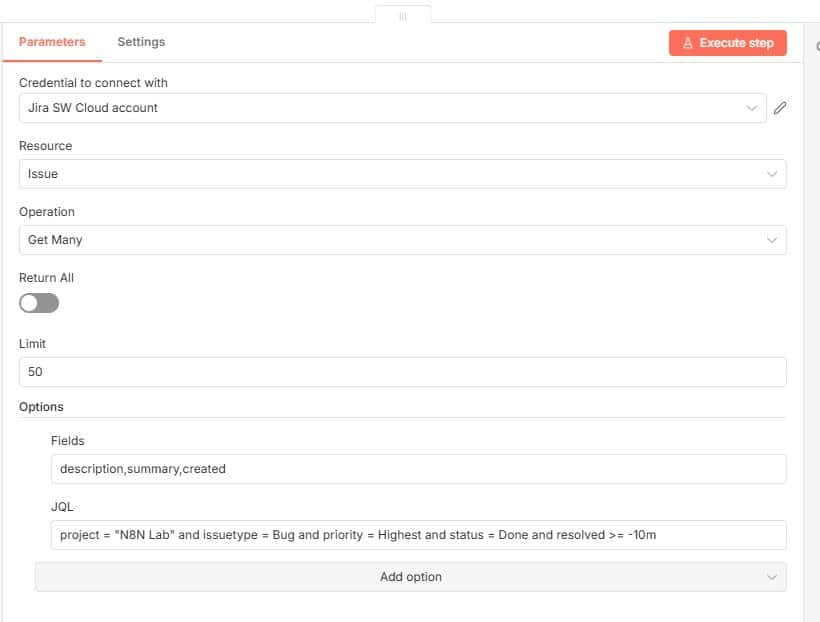Click the flask icon inside Execute step button
Viewport: 820px width, 622px height.
pyautogui.click(x=686, y=43)
